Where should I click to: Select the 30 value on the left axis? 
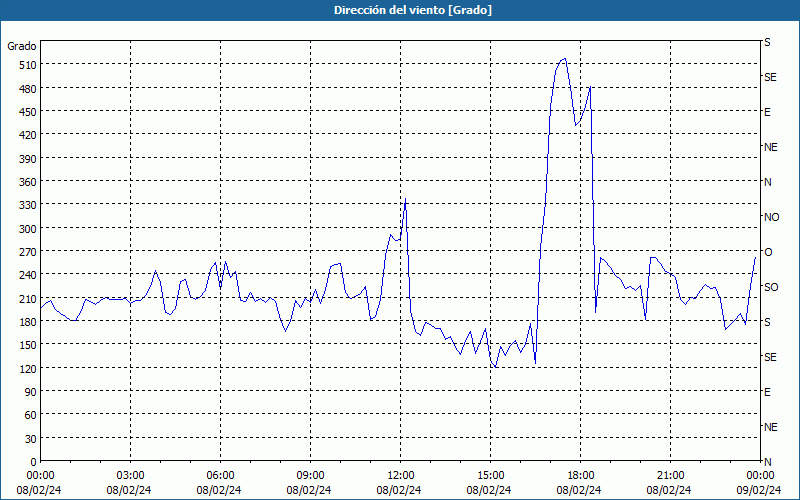(30, 439)
